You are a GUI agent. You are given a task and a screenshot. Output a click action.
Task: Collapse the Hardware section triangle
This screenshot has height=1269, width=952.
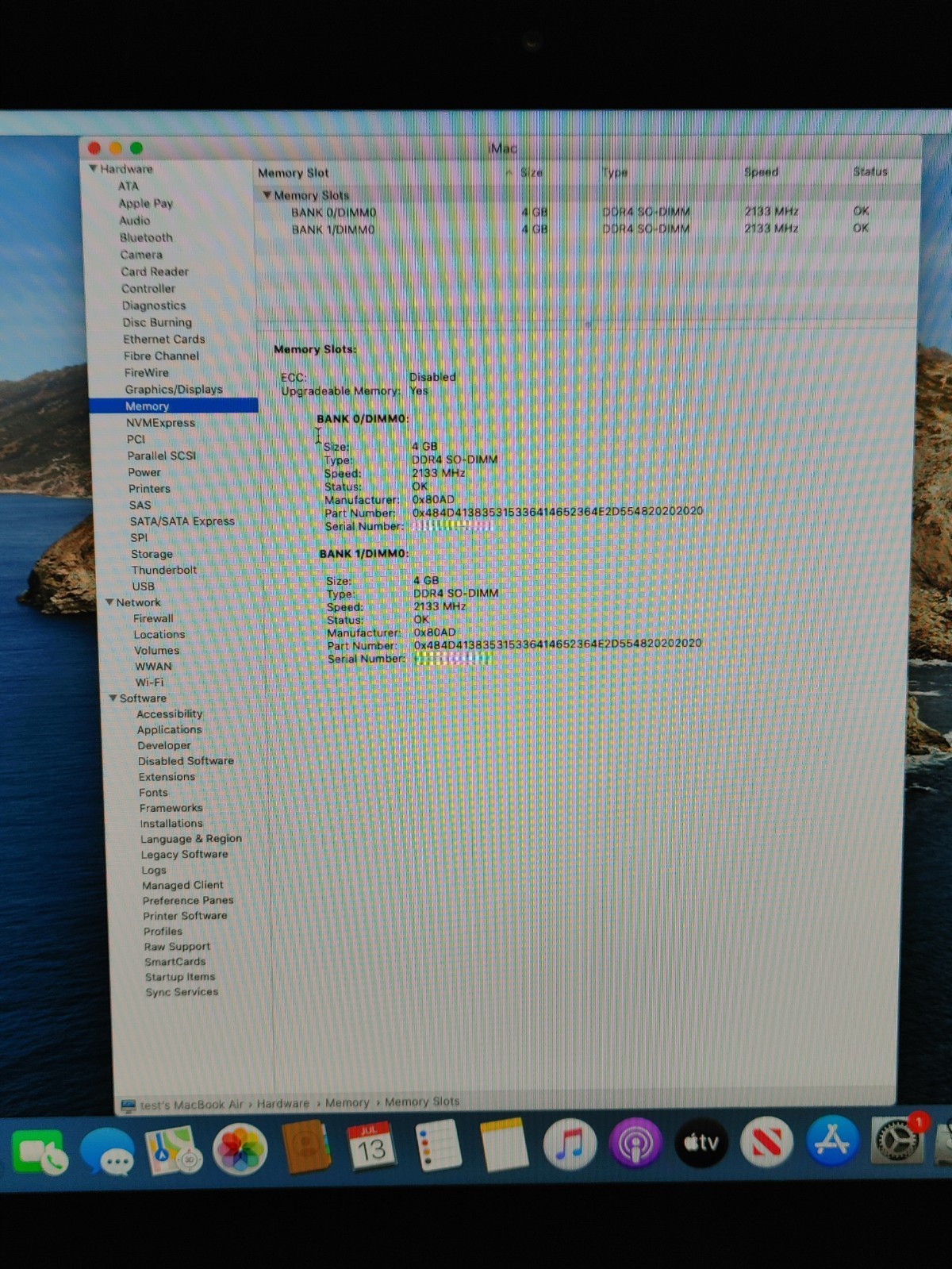point(93,168)
